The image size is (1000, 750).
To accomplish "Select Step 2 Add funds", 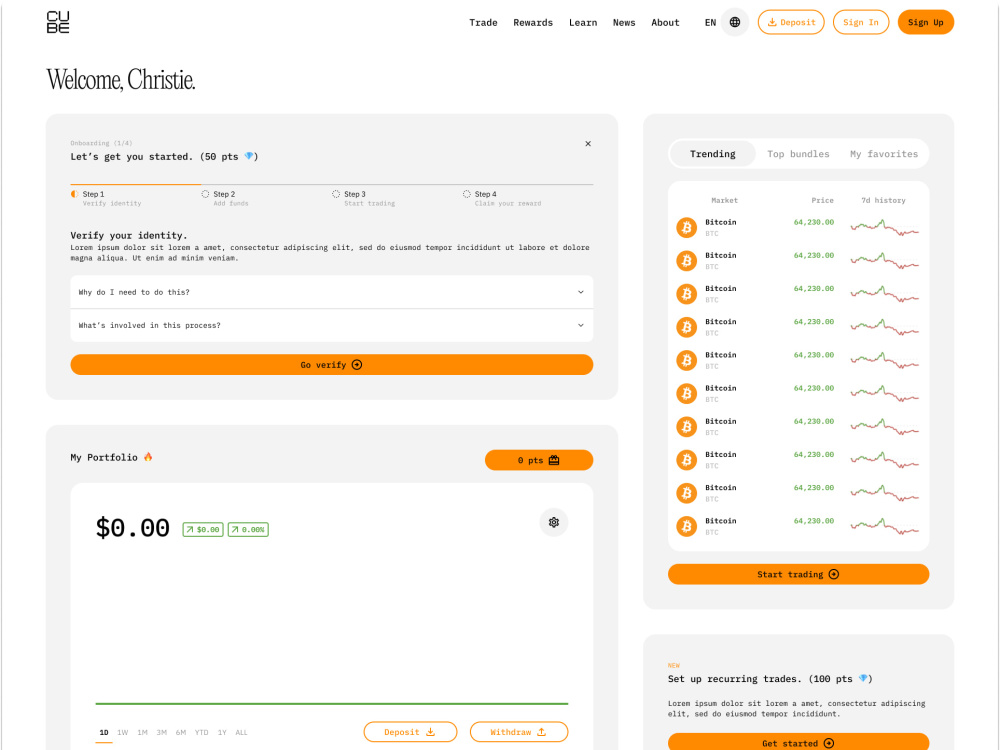I will [x=225, y=198].
